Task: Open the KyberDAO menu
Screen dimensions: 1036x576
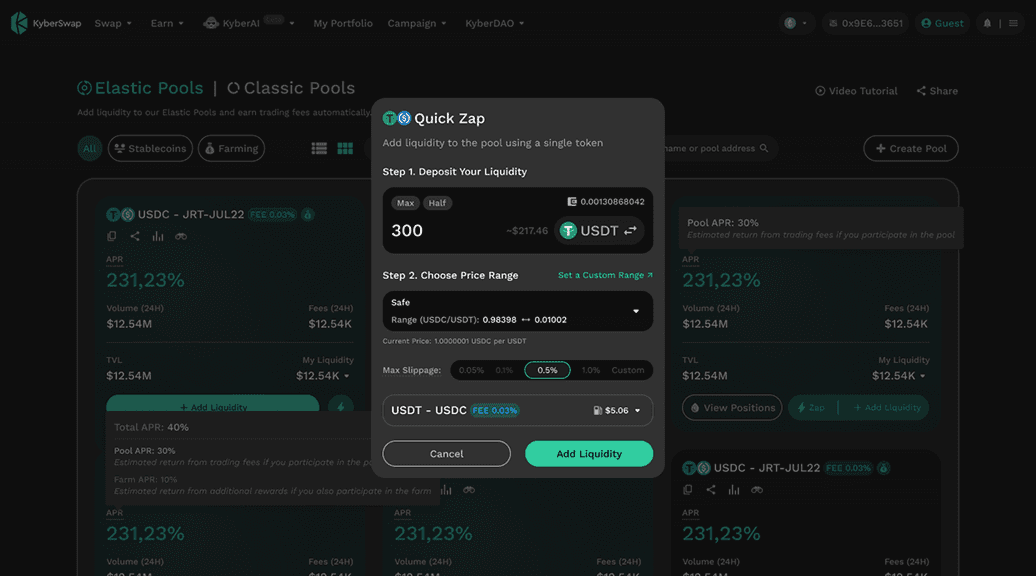Action: point(494,23)
